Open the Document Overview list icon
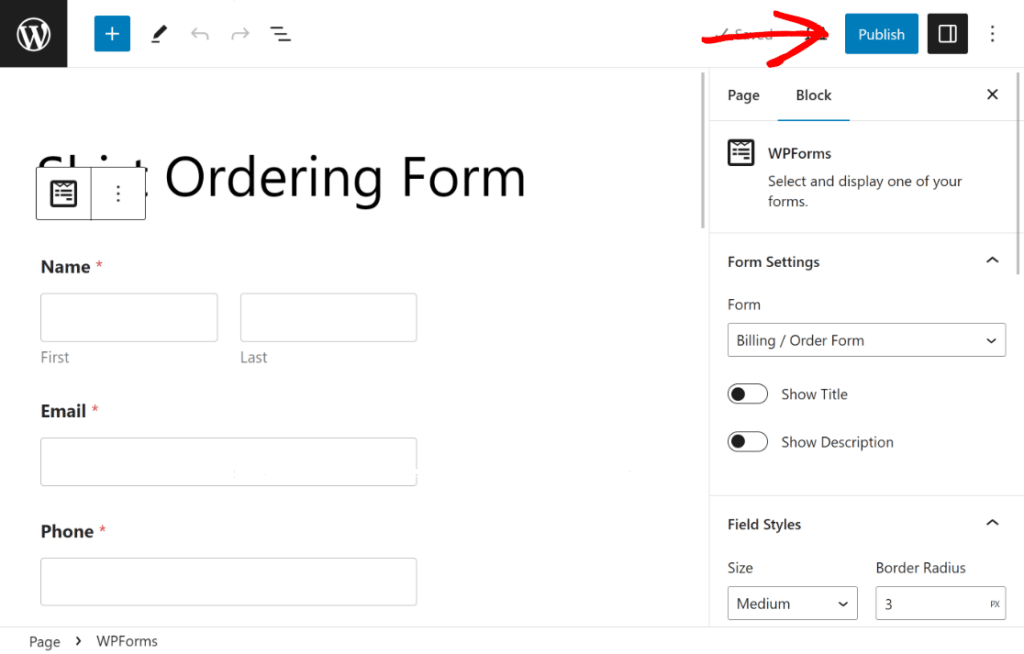The width and height of the screenshot is (1024, 654). click(280, 33)
